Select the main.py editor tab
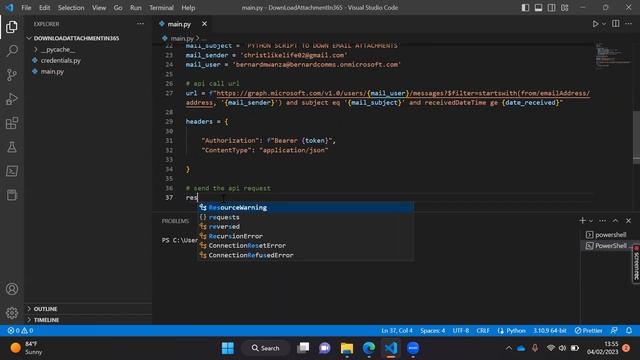640x360 pixels. pyautogui.click(x=179, y=24)
